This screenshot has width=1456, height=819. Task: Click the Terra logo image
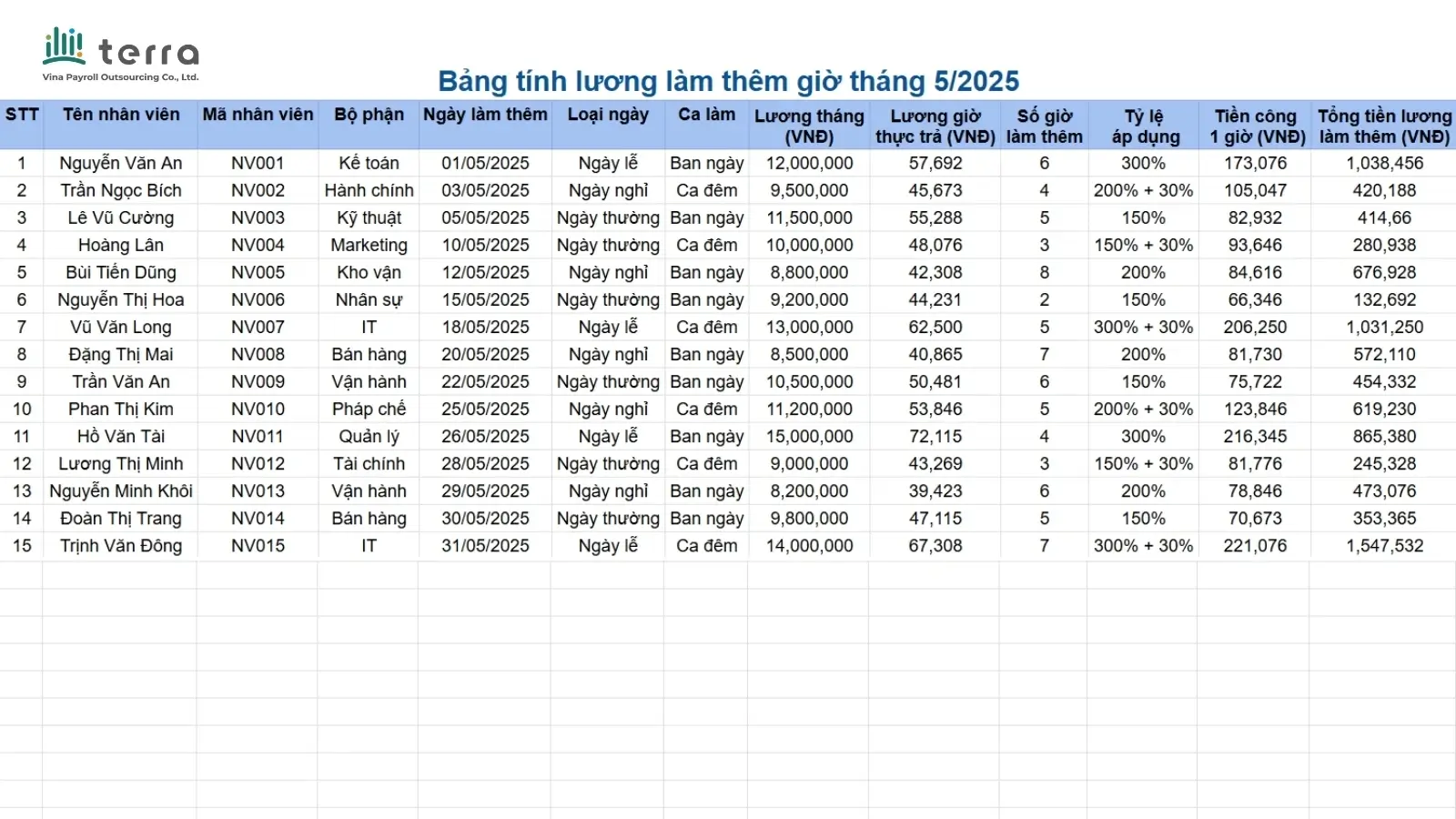(121, 55)
